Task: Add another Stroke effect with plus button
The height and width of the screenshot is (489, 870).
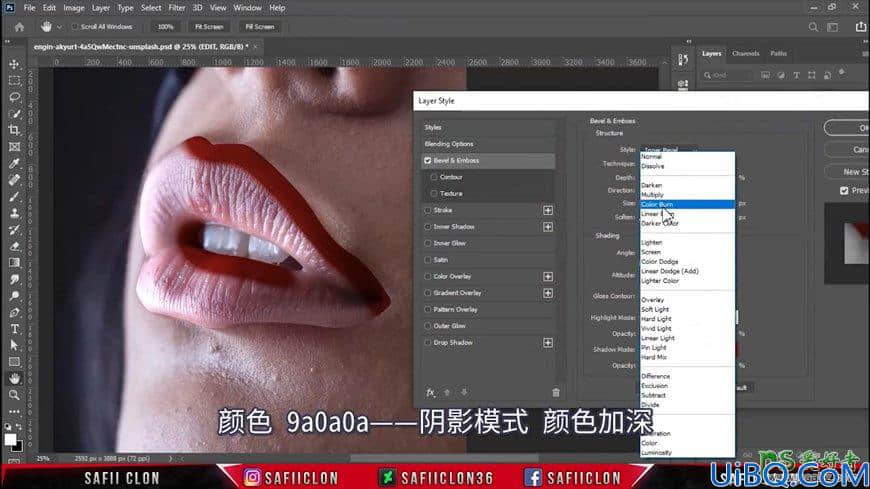Action: (x=548, y=210)
